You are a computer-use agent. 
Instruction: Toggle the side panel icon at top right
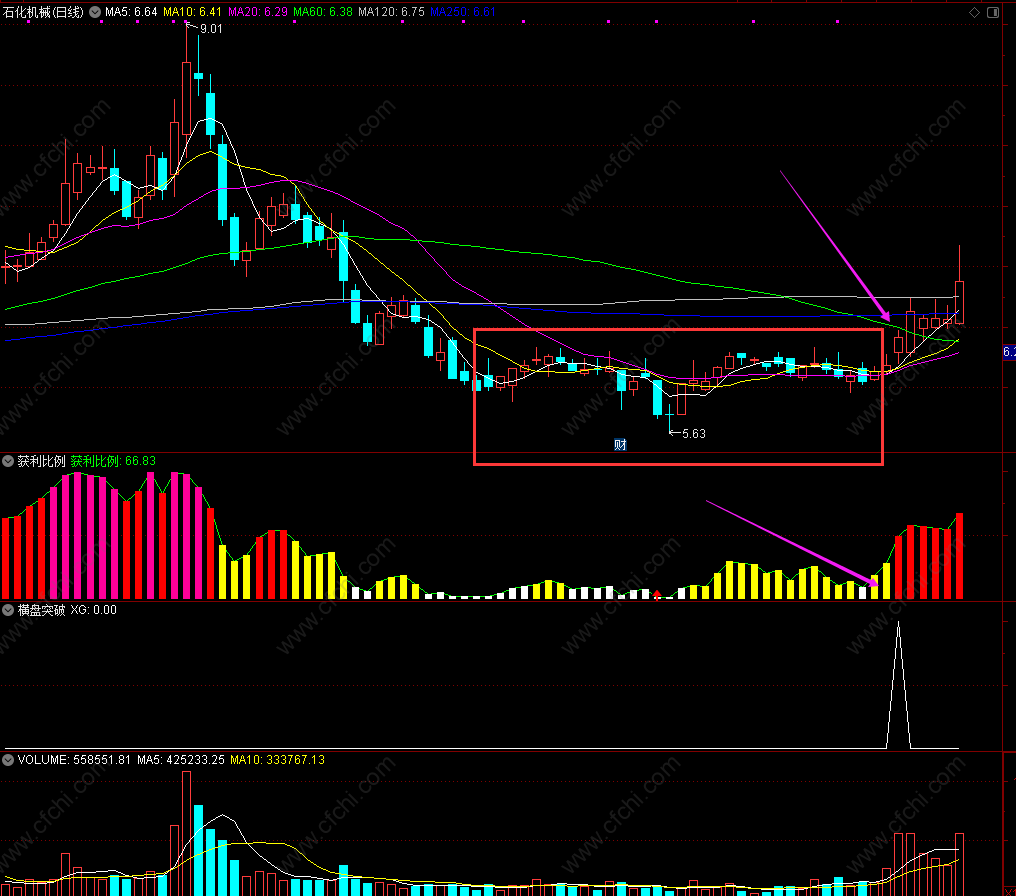click(x=993, y=12)
